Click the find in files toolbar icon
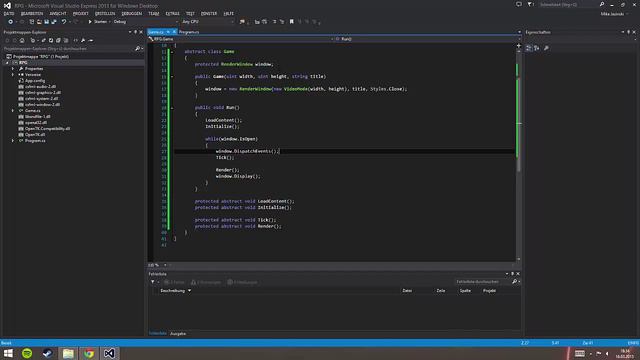 [x=242, y=22]
